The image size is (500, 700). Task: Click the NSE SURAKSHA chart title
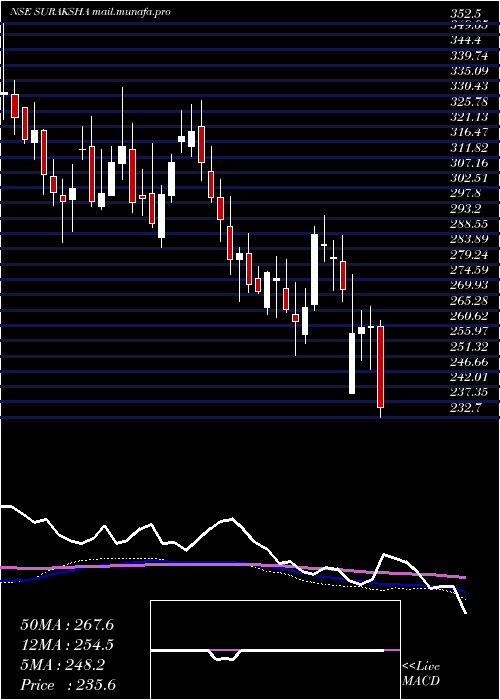point(90,12)
